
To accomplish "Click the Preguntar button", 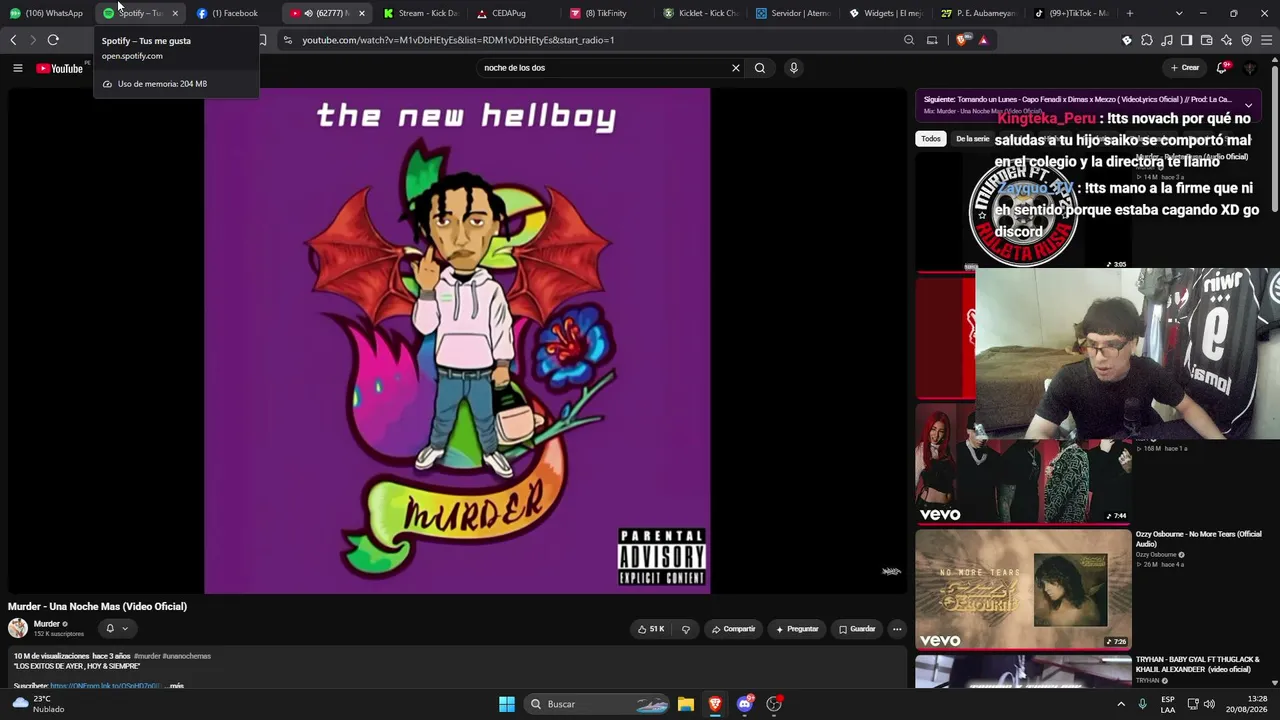I will pos(797,629).
